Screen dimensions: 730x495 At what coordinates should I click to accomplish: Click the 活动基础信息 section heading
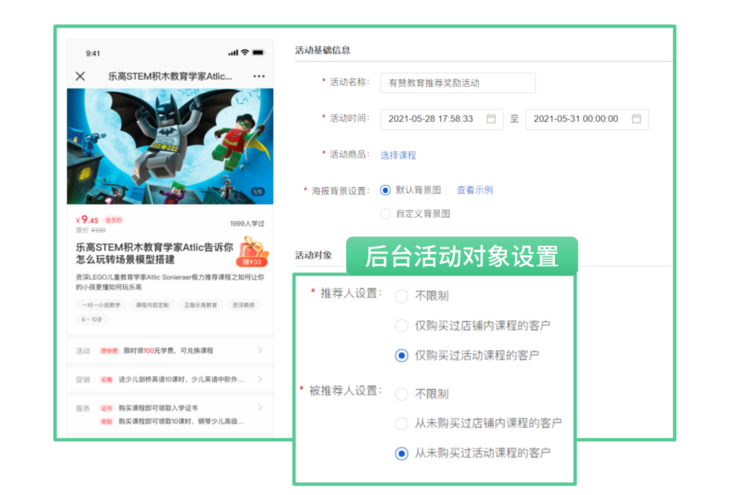coord(322,50)
